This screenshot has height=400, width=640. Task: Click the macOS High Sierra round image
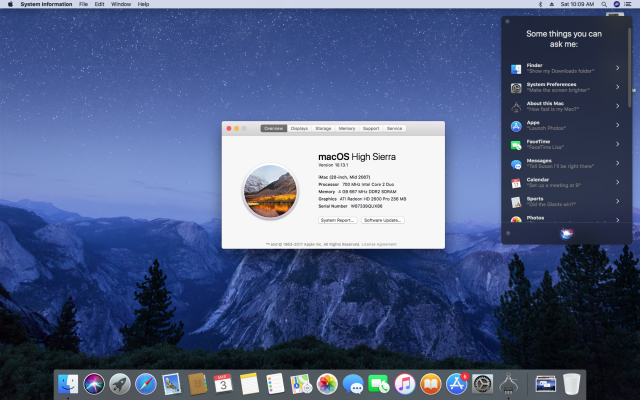[270, 191]
